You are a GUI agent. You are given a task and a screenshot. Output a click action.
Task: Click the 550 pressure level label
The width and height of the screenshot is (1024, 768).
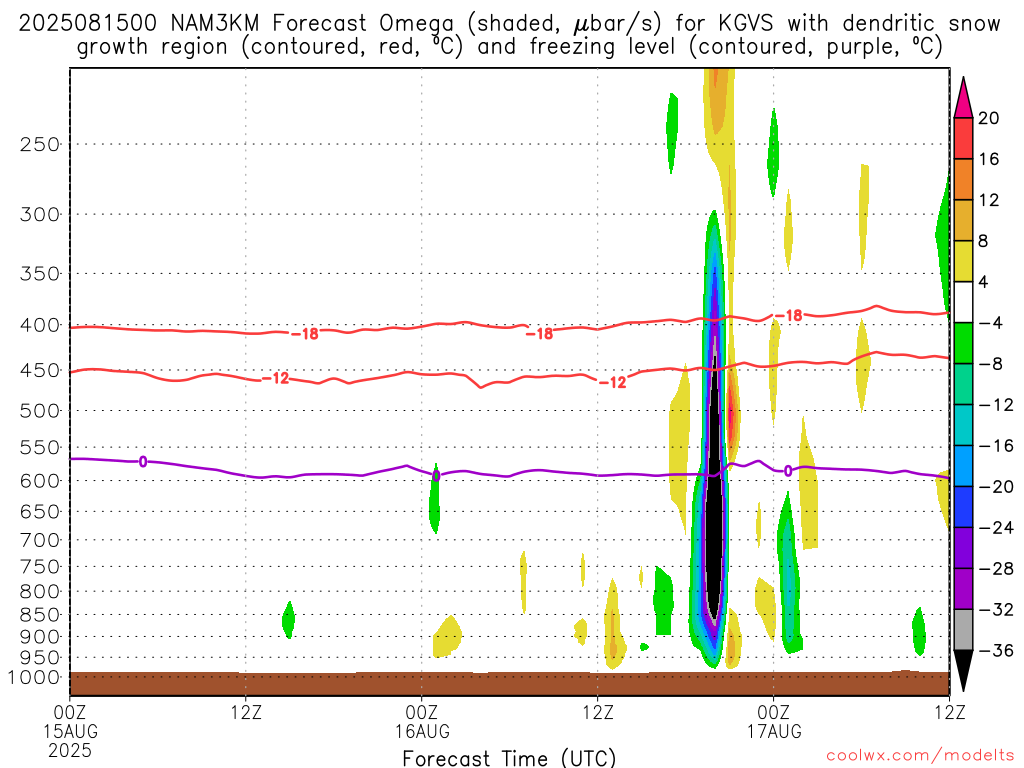pos(40,447)
